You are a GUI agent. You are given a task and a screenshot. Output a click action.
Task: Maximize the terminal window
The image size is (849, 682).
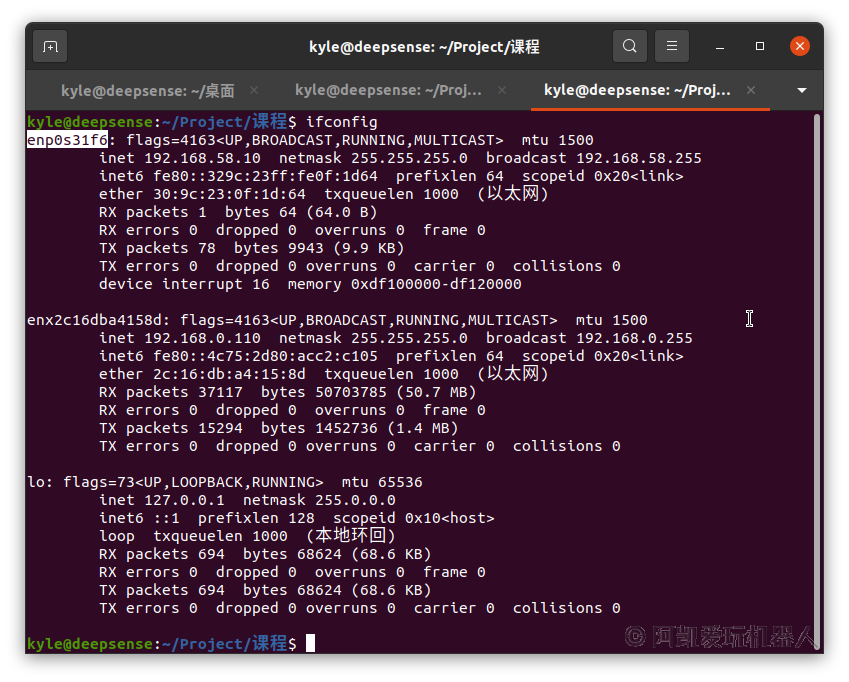click(x=760, y=46)
